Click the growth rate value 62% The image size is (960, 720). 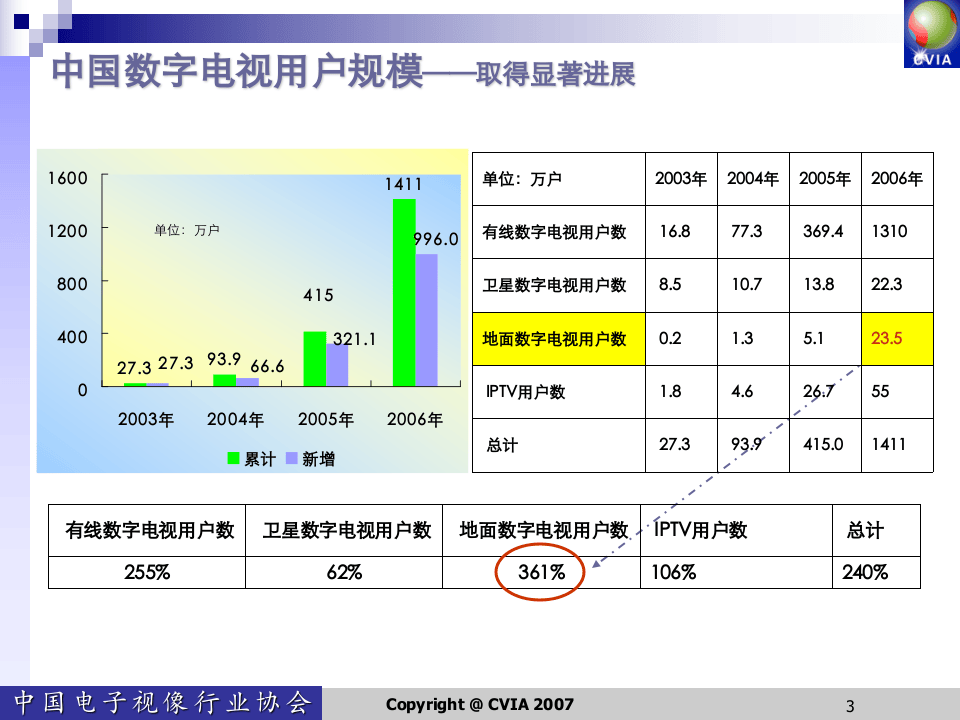point(344,572)
